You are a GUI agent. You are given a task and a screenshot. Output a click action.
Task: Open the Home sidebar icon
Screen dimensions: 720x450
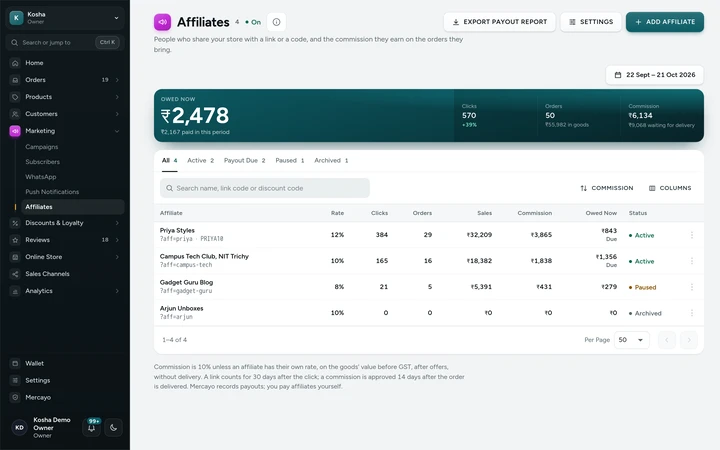pos(15,63)
